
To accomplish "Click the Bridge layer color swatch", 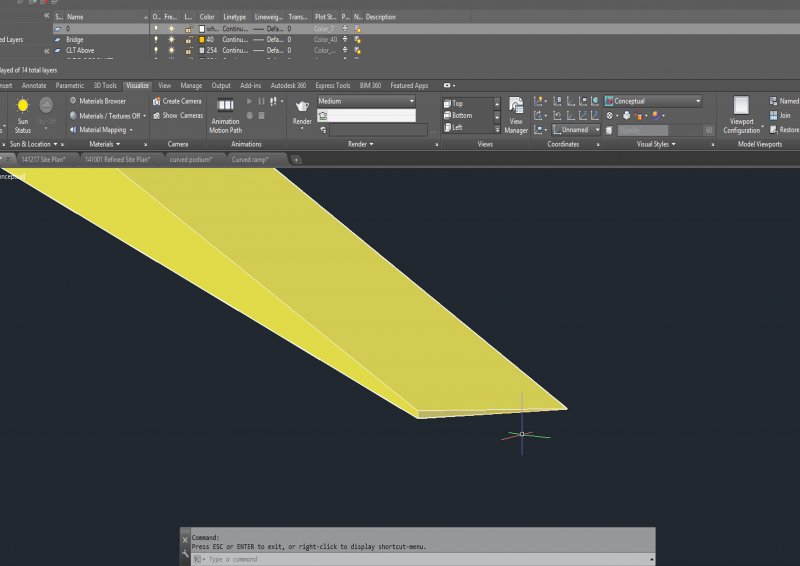I will pyautogui.click(x=202, y=39).
